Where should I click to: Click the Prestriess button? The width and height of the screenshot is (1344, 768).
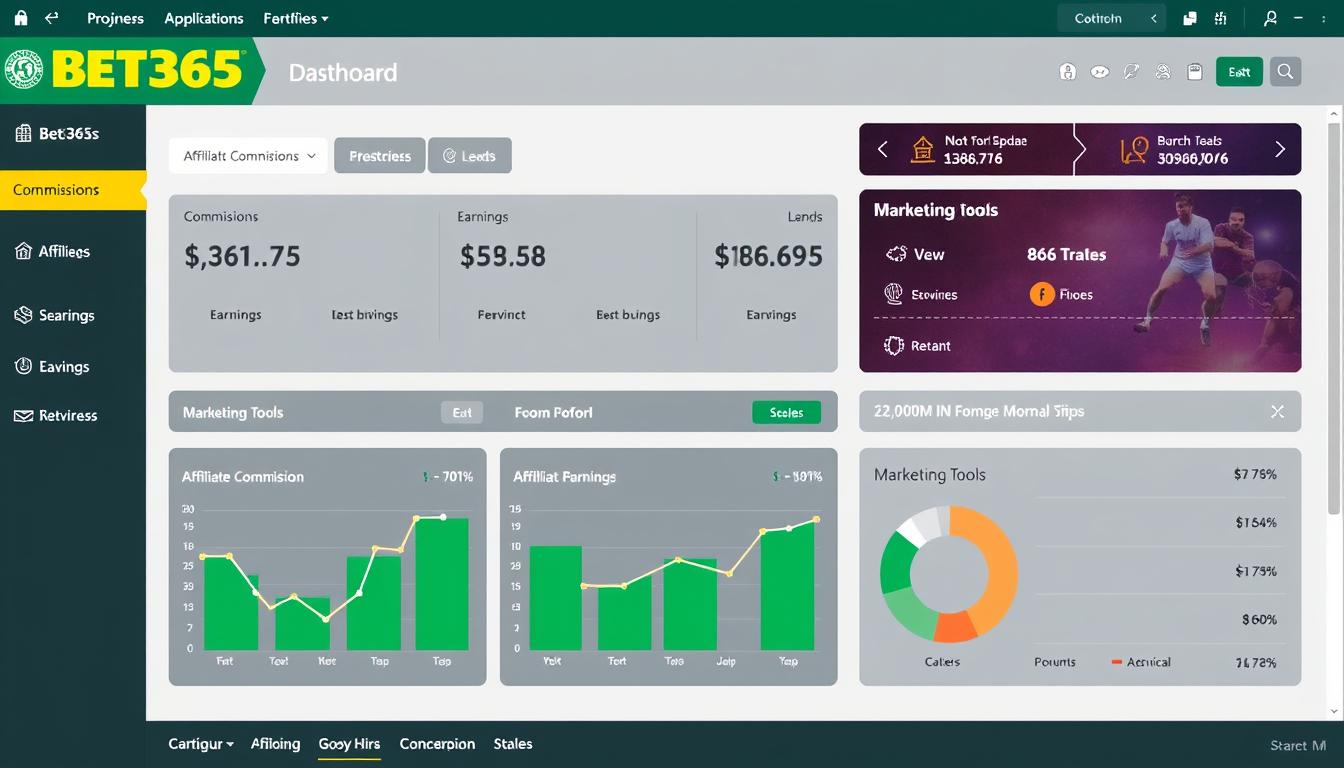(x=380, y=156)
